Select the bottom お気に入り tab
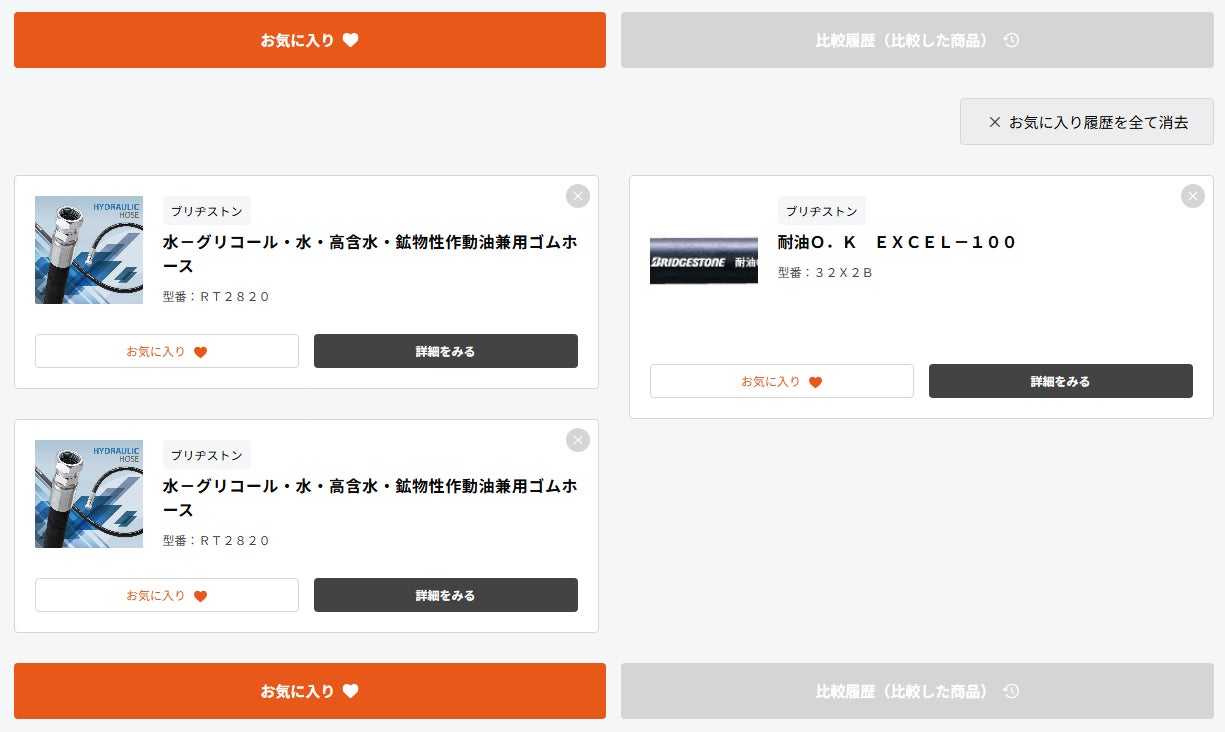 (x=310, y=691)
